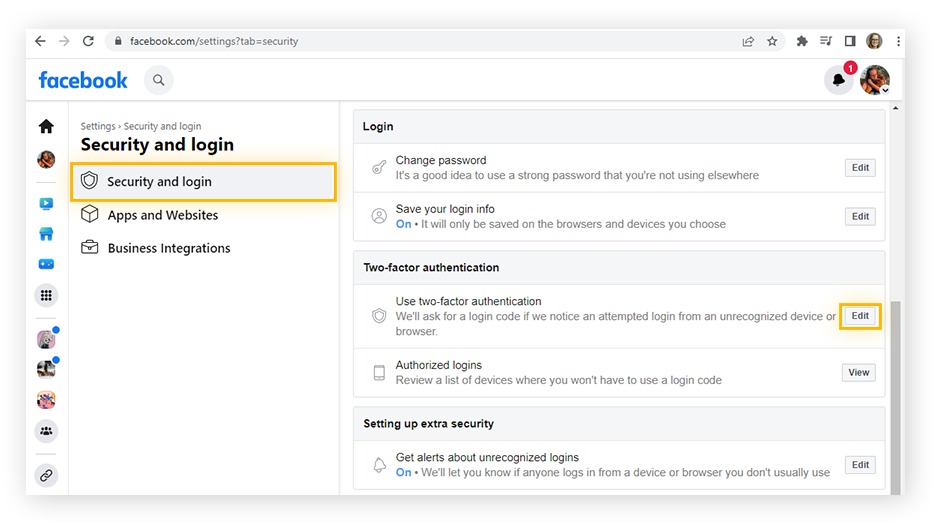Open the Chrome three-dot menu
This screenshot has width=934, height=526.
(898, 41)
